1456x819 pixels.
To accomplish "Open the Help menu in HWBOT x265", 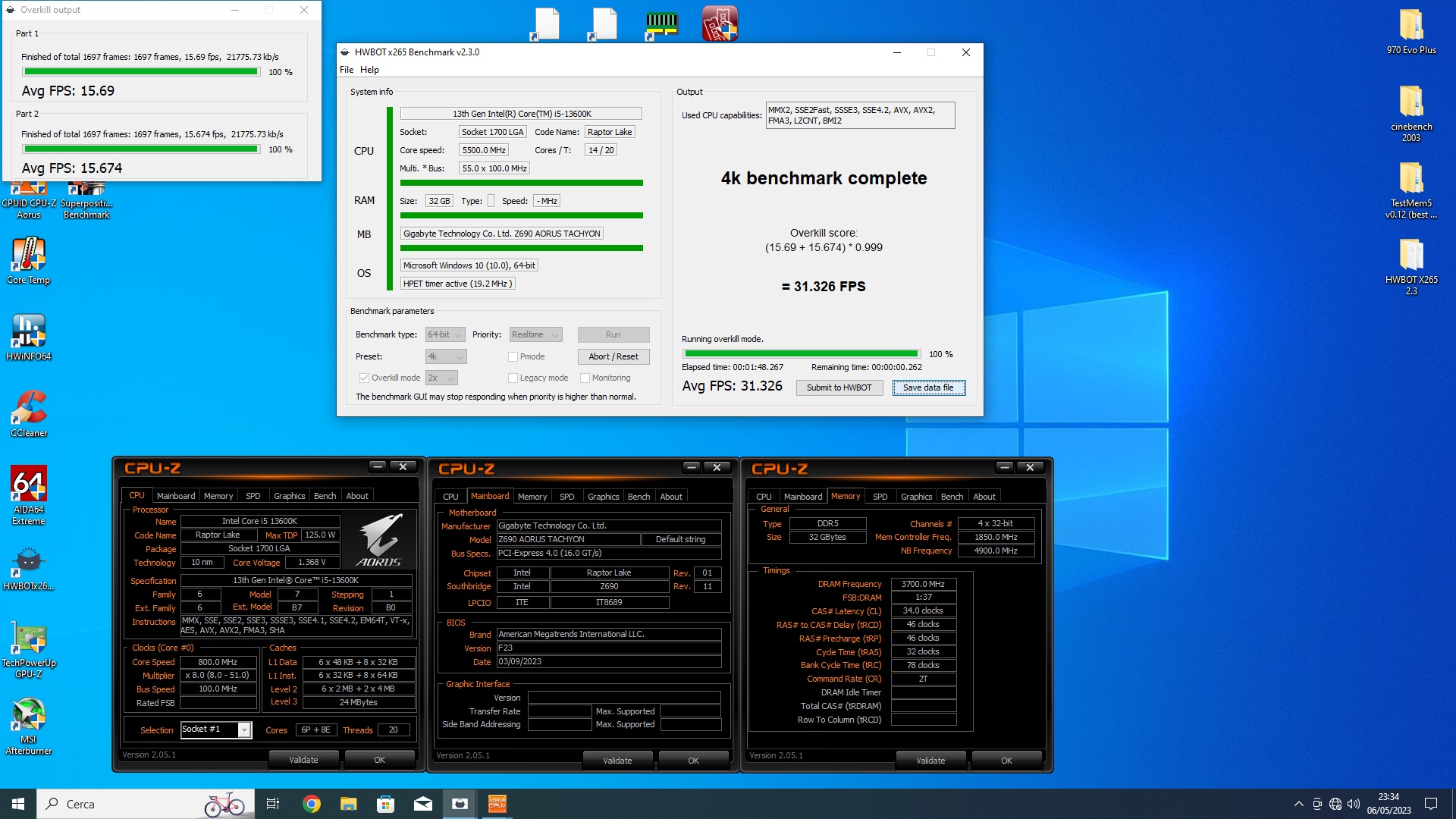I will point(369,70).
